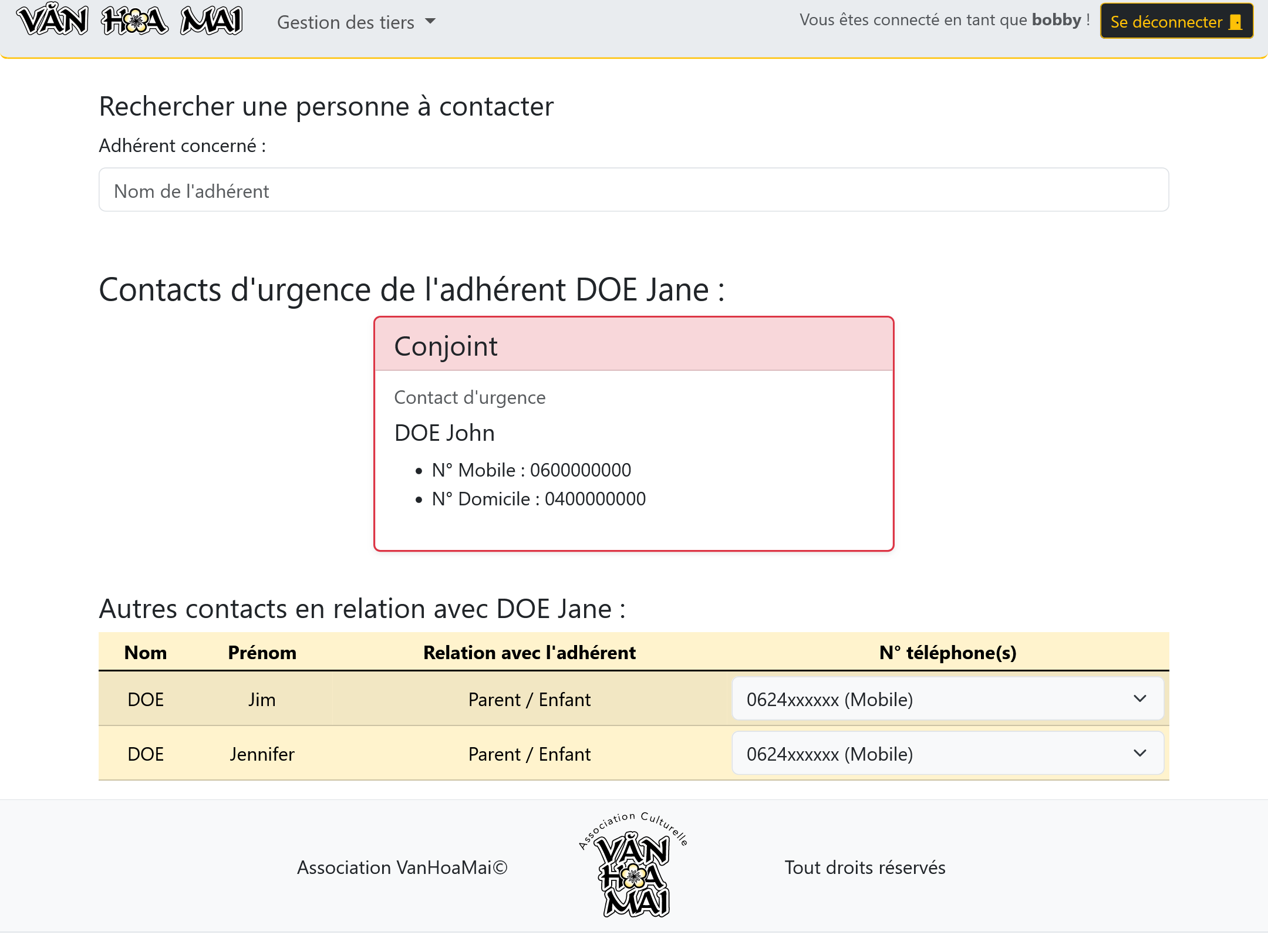Click the chevron in Jim's phone selector
Screen dimensions: 1268x952
click(x=1139, y=698)
